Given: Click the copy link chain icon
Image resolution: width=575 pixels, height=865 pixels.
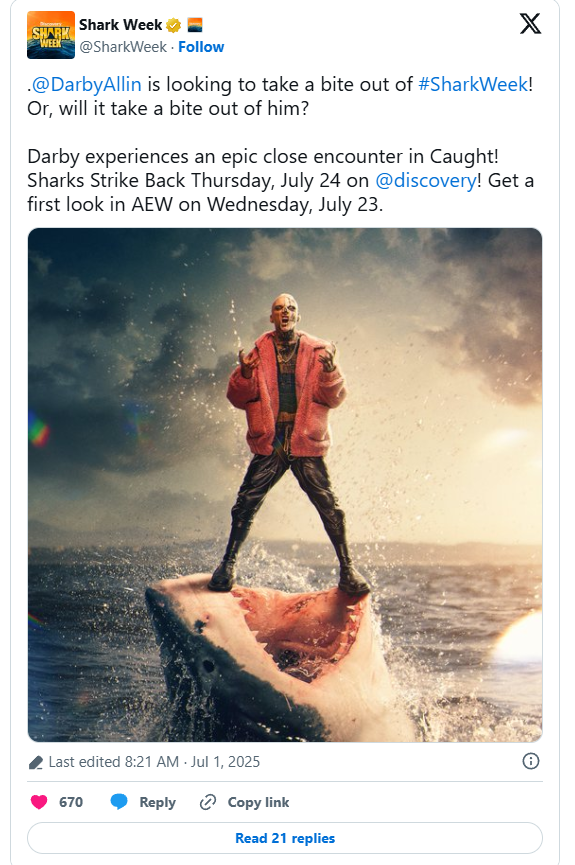Looking at the screenshot, I should [207, 802].
